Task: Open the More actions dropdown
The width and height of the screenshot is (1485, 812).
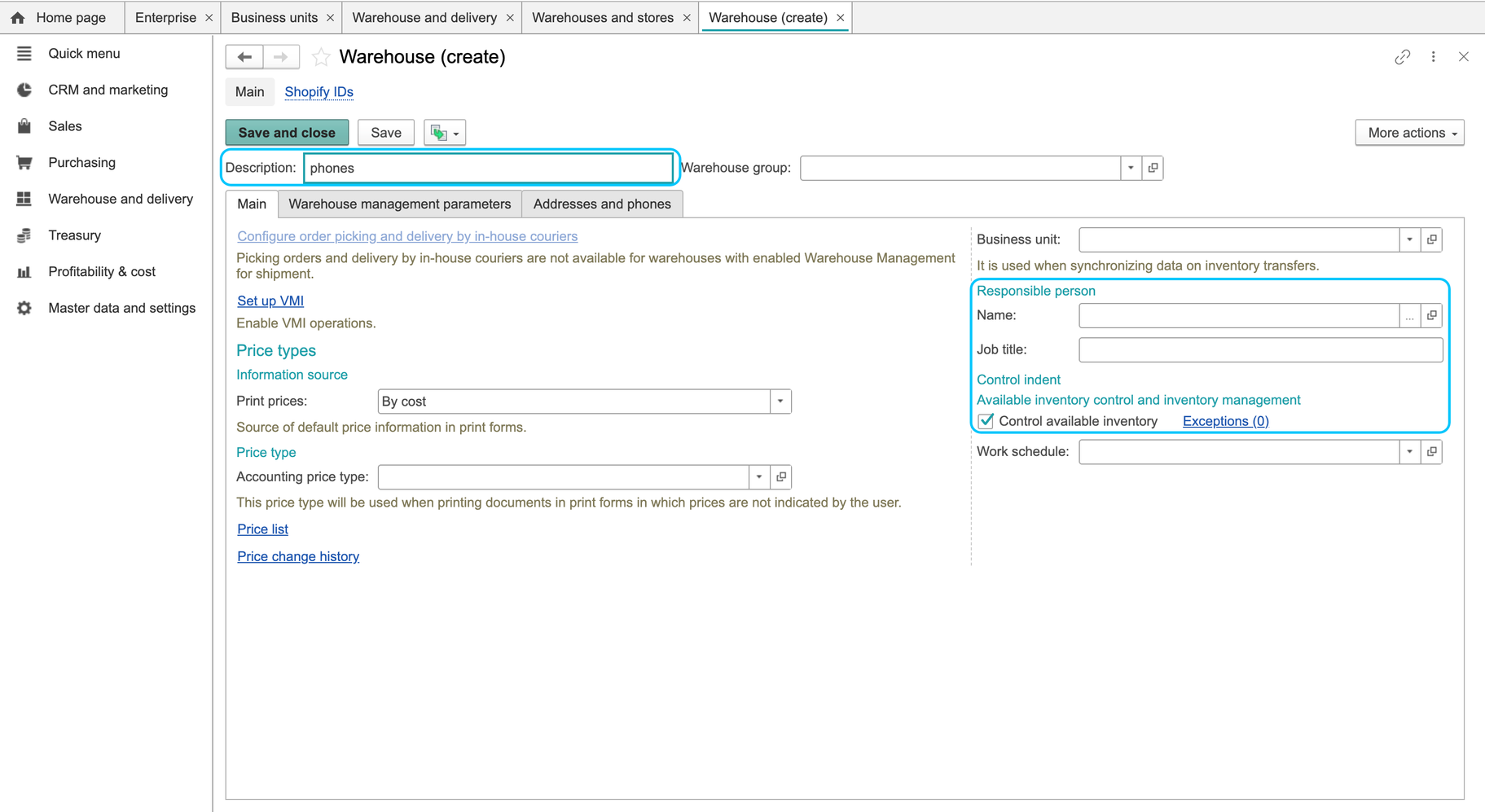Action: [1409, 133]
